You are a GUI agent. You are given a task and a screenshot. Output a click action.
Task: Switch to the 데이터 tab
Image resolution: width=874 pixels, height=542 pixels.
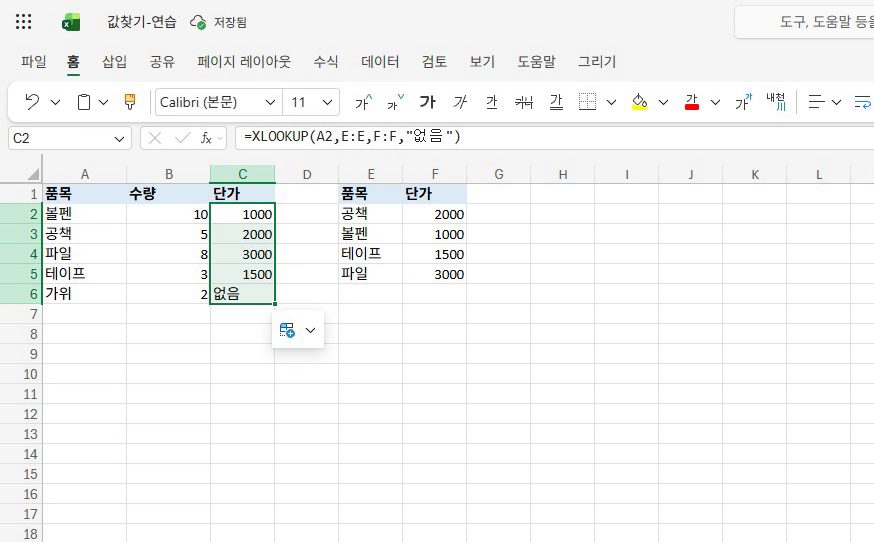point(380,61)
